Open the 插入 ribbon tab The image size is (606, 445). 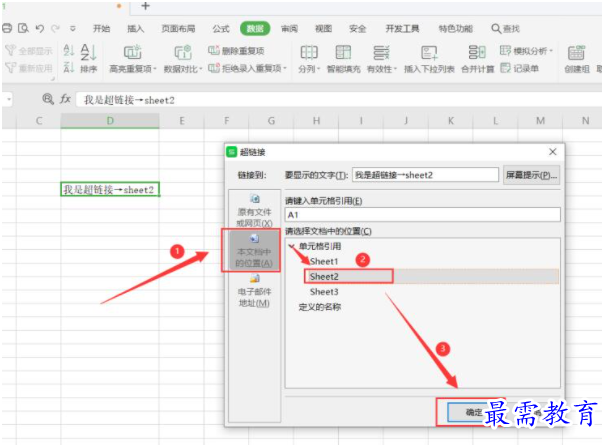135,28
